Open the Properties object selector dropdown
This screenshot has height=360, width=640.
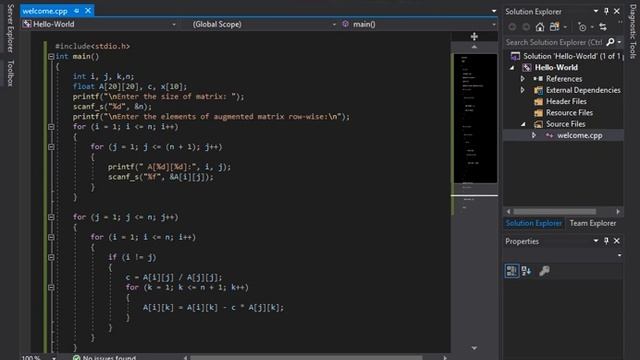(620, 256)
